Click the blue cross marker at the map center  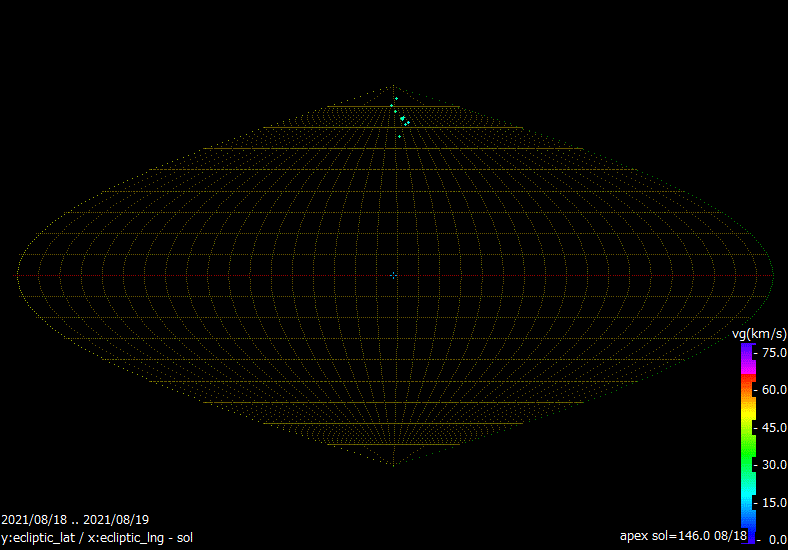pyautogui.click(x=393, y=276)
